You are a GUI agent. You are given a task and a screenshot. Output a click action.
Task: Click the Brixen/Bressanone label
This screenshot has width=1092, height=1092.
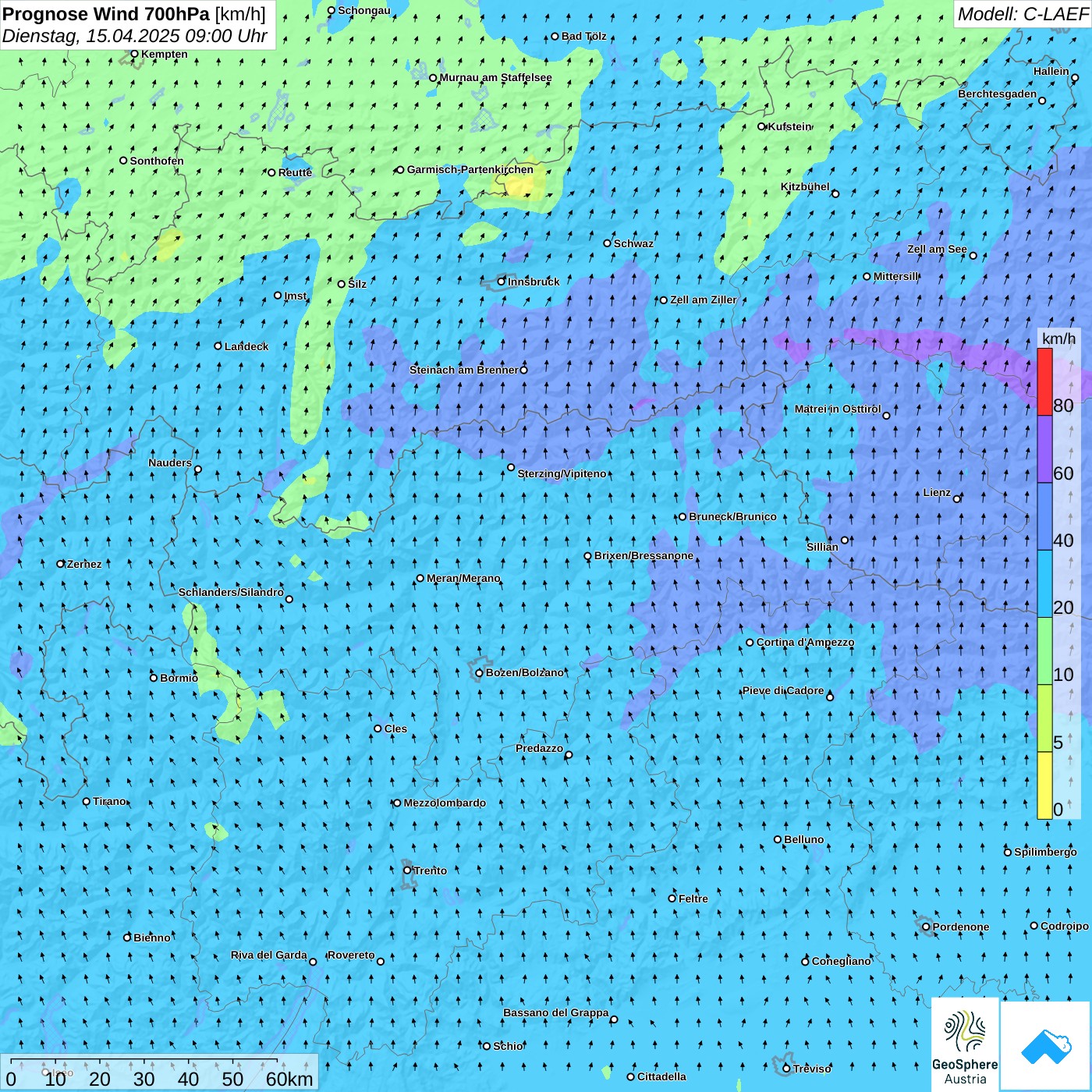tap(643, 555)
